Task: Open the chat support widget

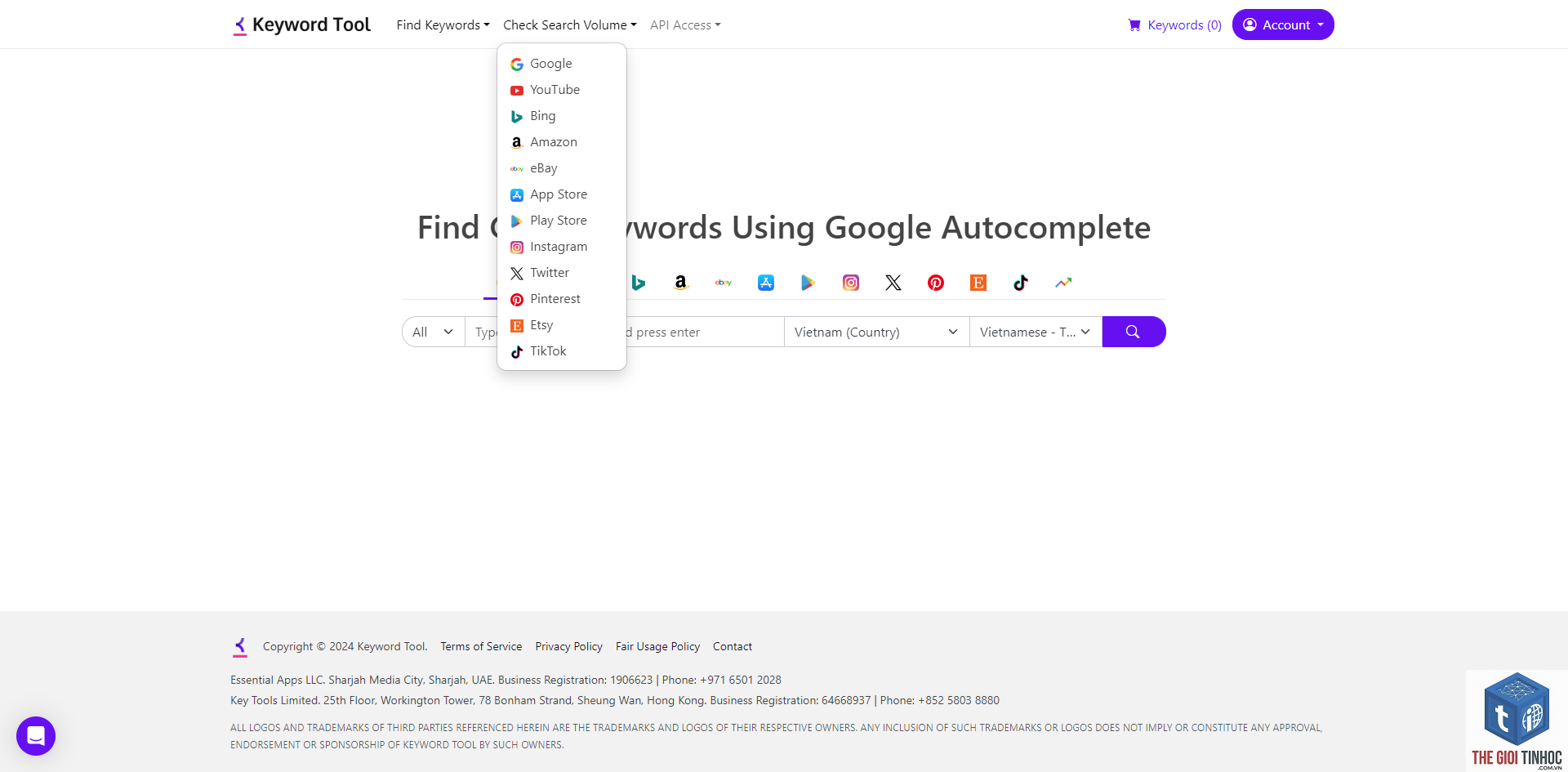Action: coord(36,736)
